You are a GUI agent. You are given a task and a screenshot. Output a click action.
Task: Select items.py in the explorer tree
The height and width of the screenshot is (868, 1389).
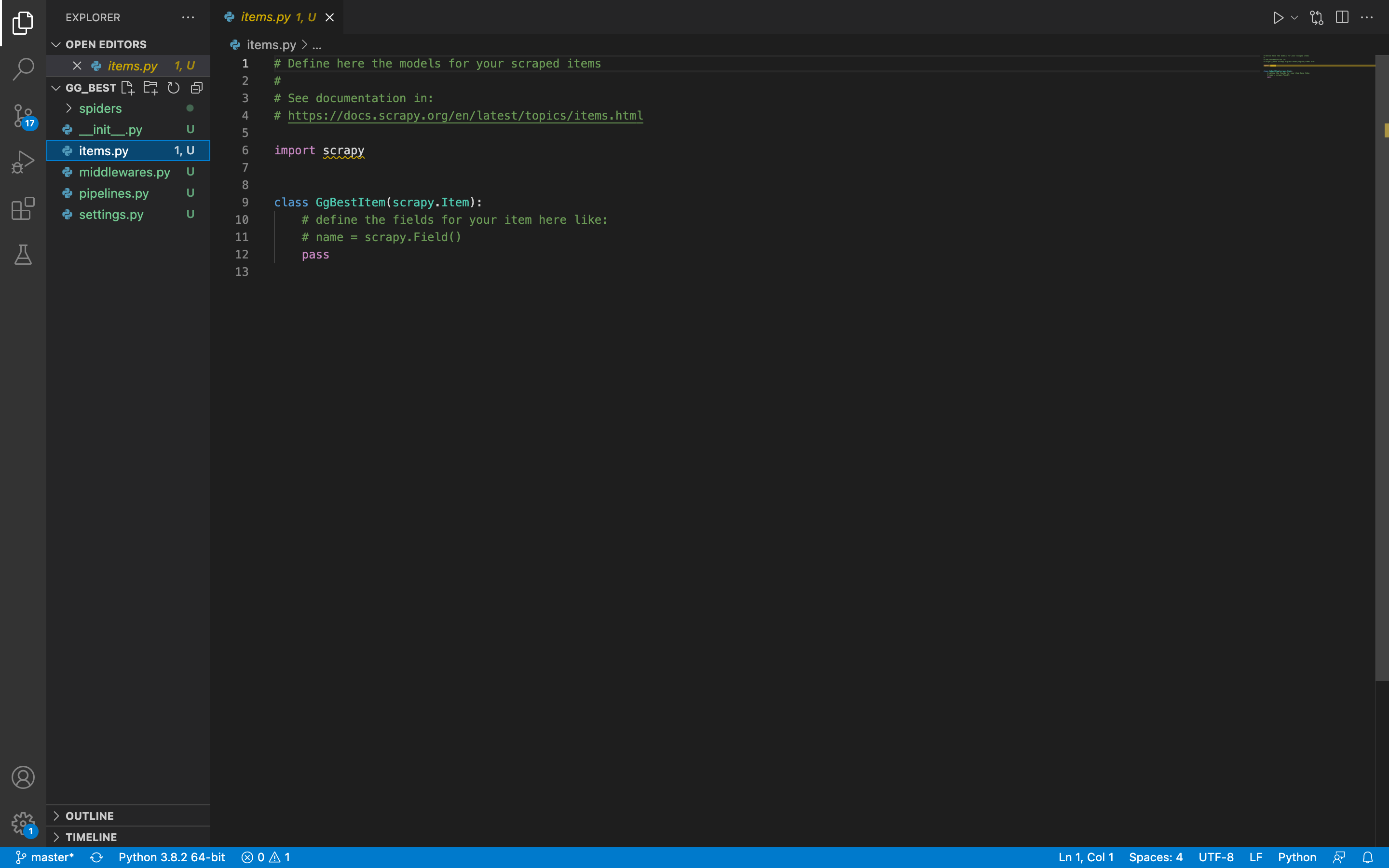[x=128, y=150]
